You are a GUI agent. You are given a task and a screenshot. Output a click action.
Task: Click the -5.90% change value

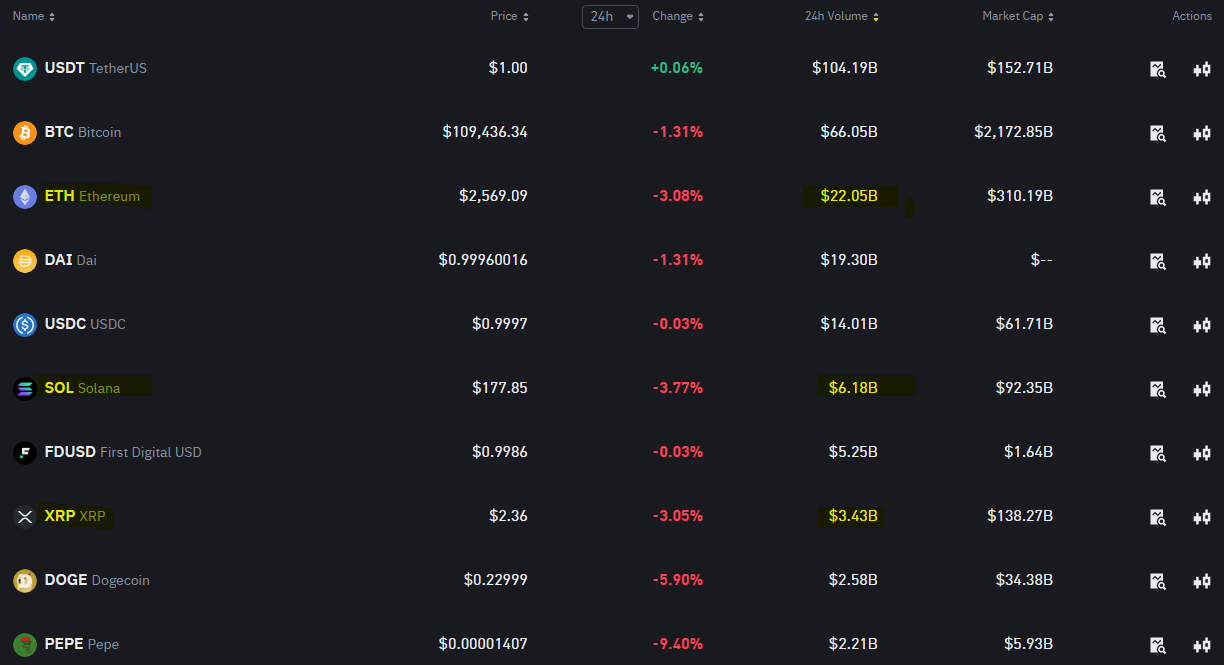point(678,580)
